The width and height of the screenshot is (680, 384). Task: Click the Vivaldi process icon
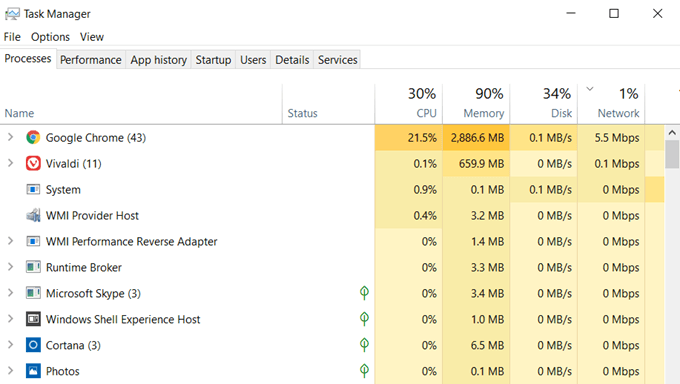[33, 164]
